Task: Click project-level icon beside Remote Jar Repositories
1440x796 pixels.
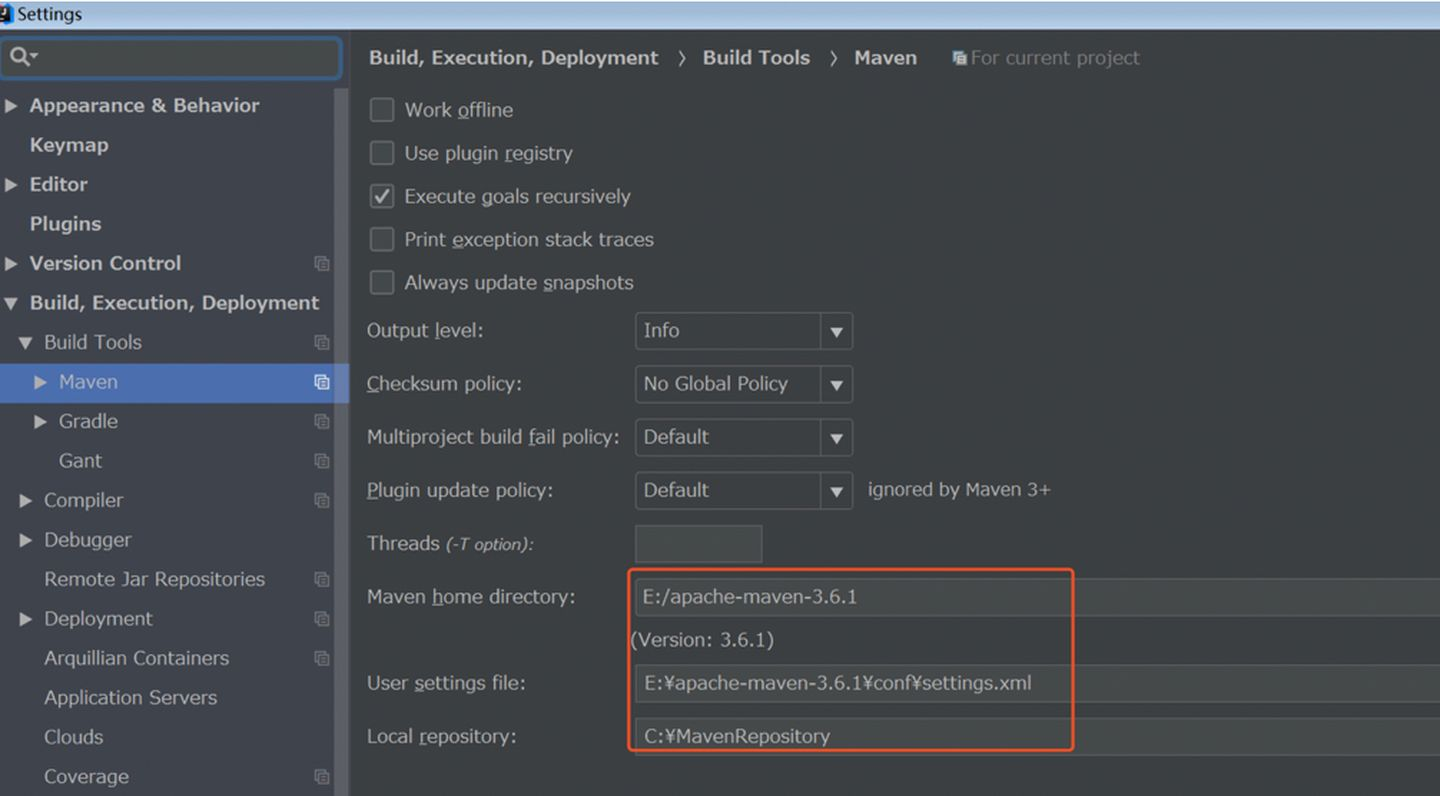Action: click(321, 579)
